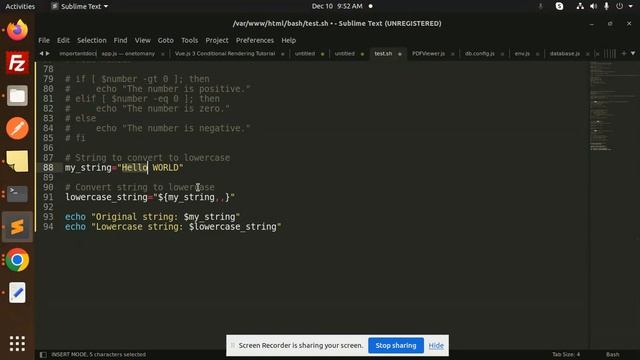Click the word WORLD on line 88
Viewport: 640px width, 360px height.
click(x=165, y=168)
